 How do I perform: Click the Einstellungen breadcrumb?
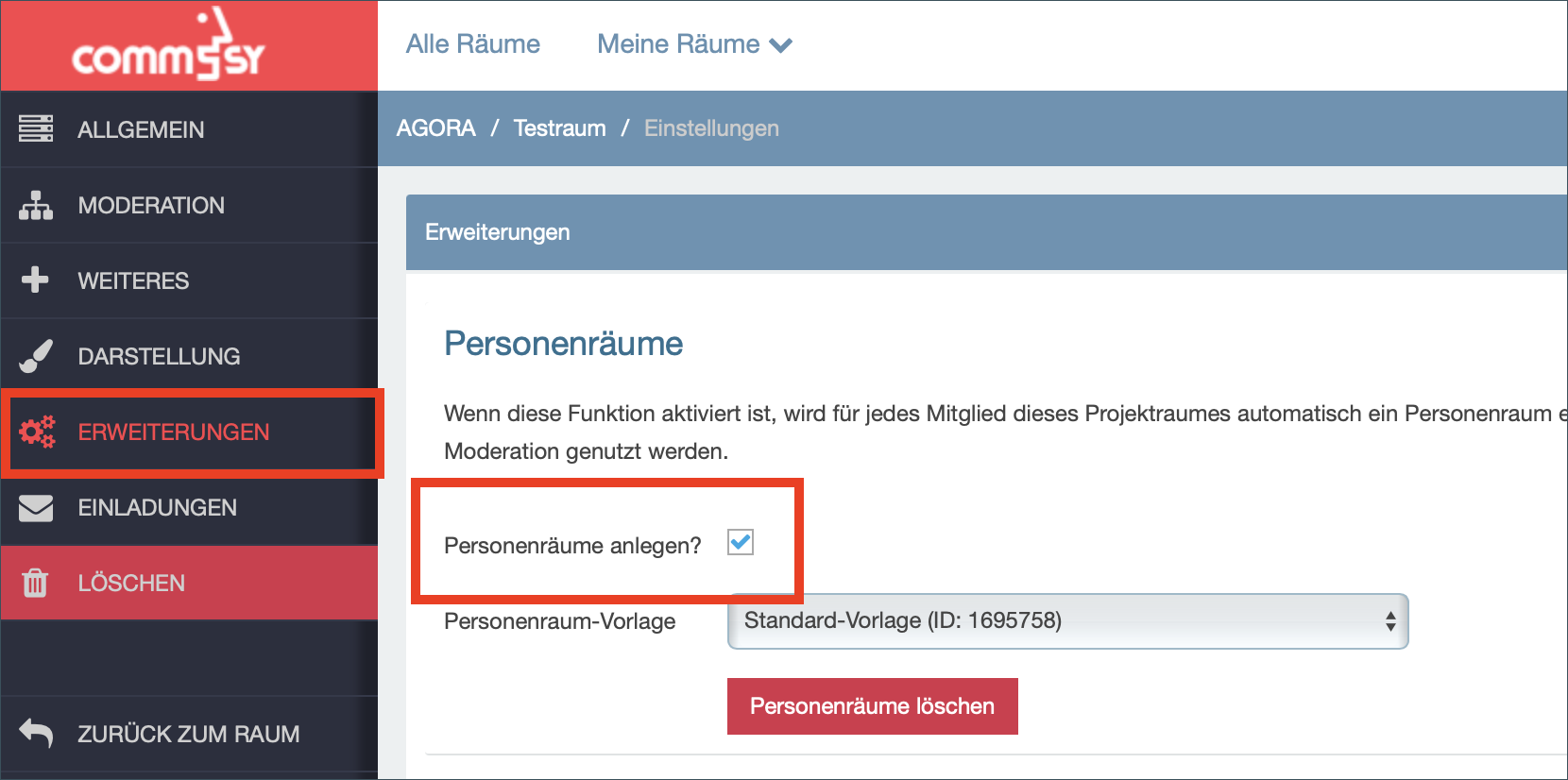tap(711, 128)
